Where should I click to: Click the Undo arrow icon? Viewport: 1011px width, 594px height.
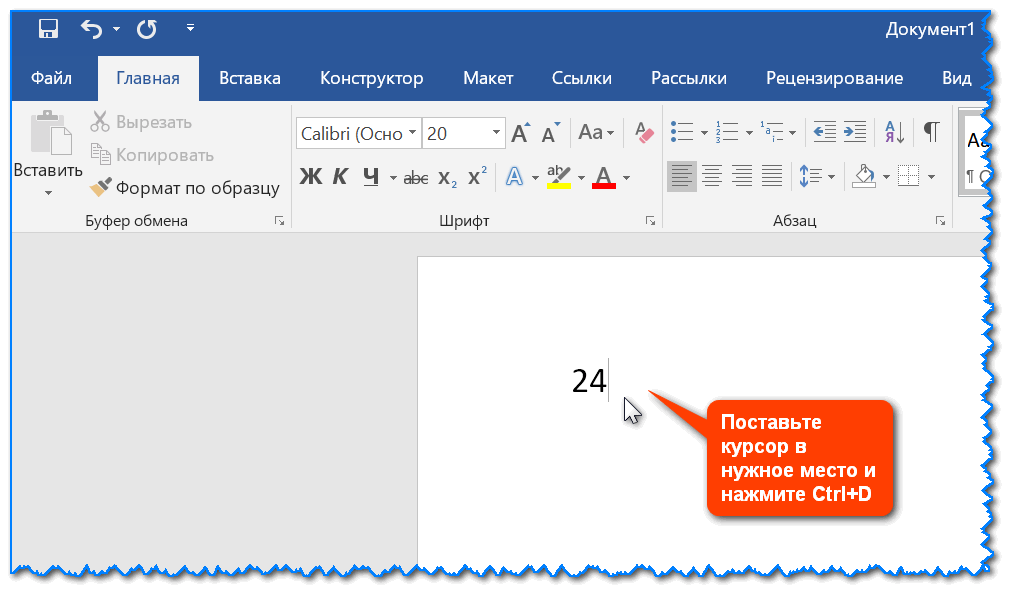(x=92, y=29)
